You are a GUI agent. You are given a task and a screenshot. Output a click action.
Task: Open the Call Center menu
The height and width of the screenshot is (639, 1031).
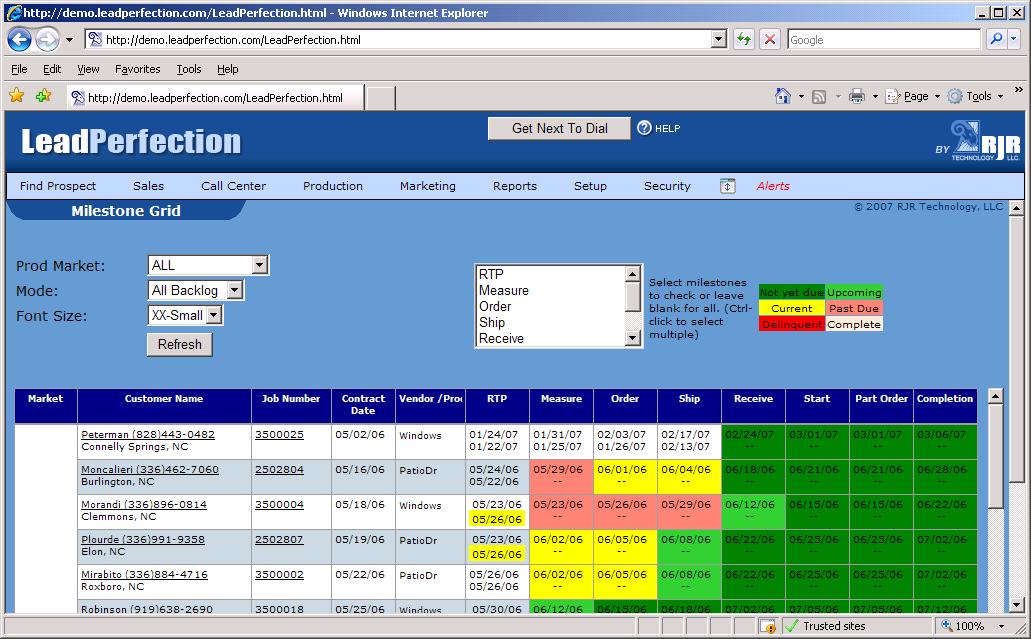point(233,186)
